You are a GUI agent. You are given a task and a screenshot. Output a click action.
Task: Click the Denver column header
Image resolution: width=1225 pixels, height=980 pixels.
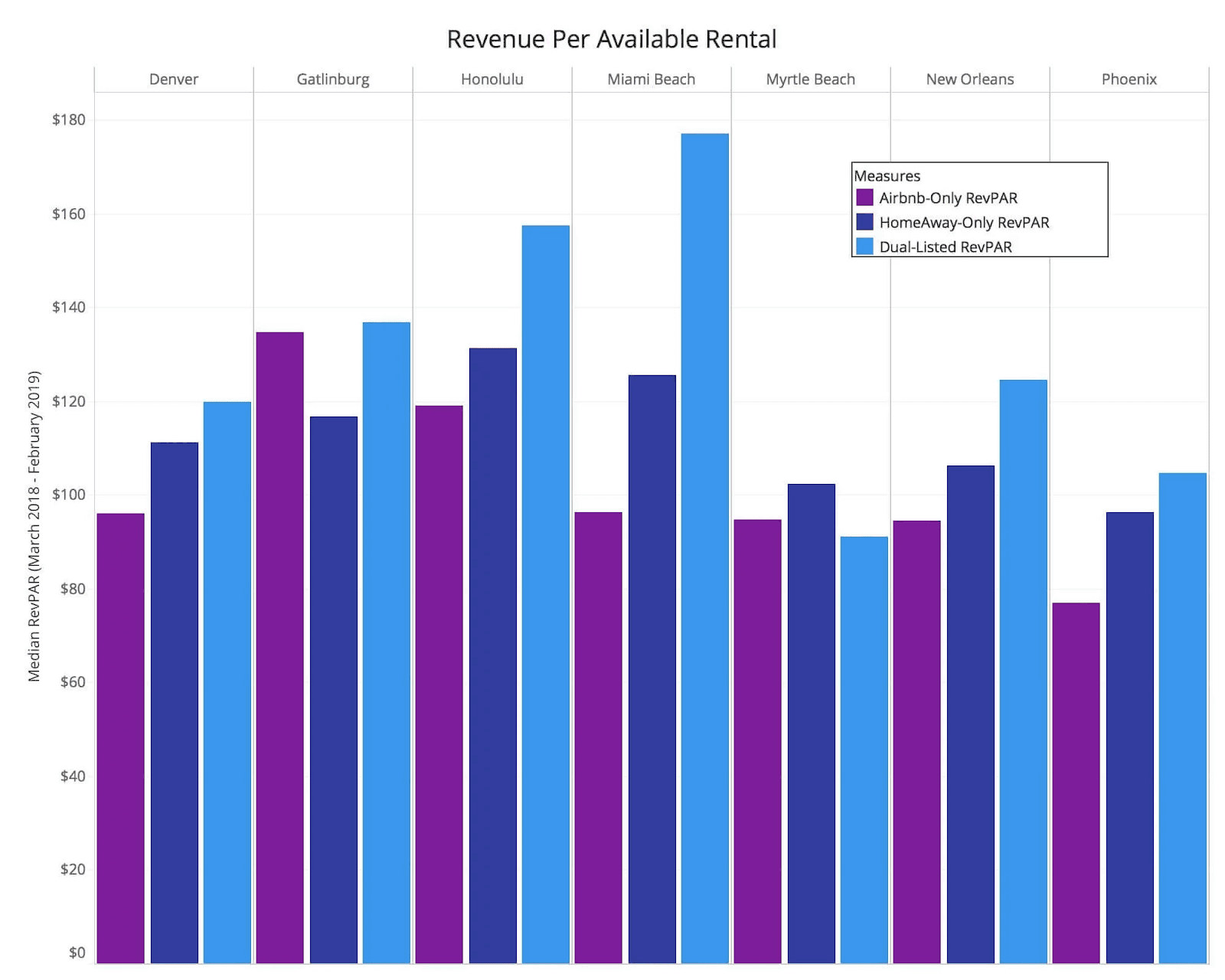(x=173, y=79)
